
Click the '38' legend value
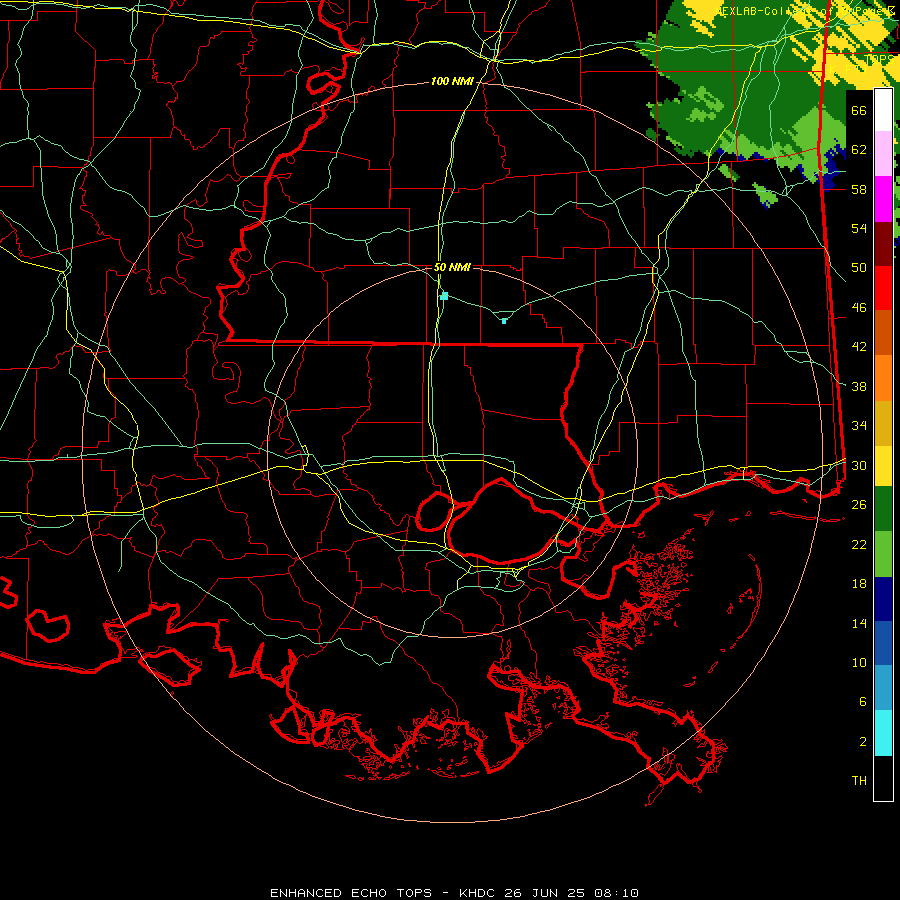[x=859, y=386]
